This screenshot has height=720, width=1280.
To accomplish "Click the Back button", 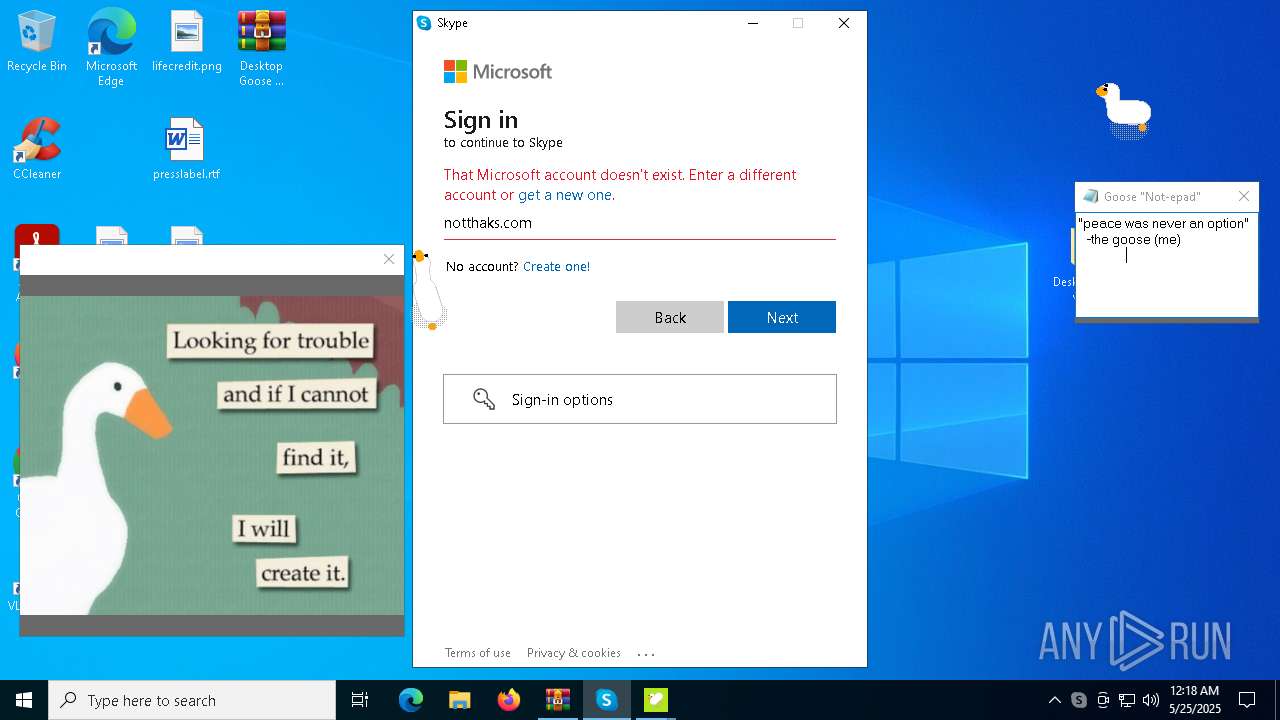I will [670, 317].
